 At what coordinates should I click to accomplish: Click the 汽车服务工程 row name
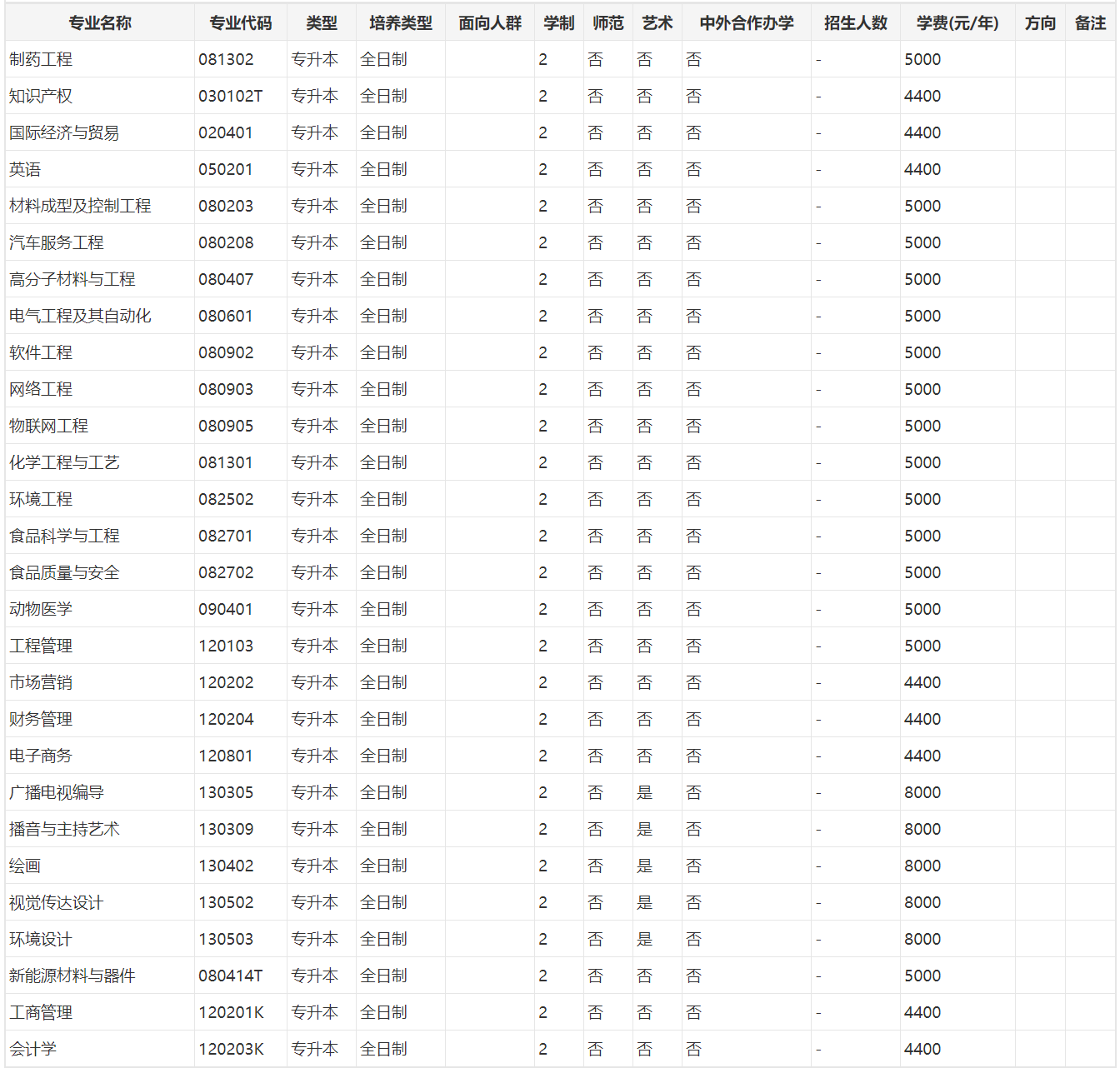pos(57,243)
